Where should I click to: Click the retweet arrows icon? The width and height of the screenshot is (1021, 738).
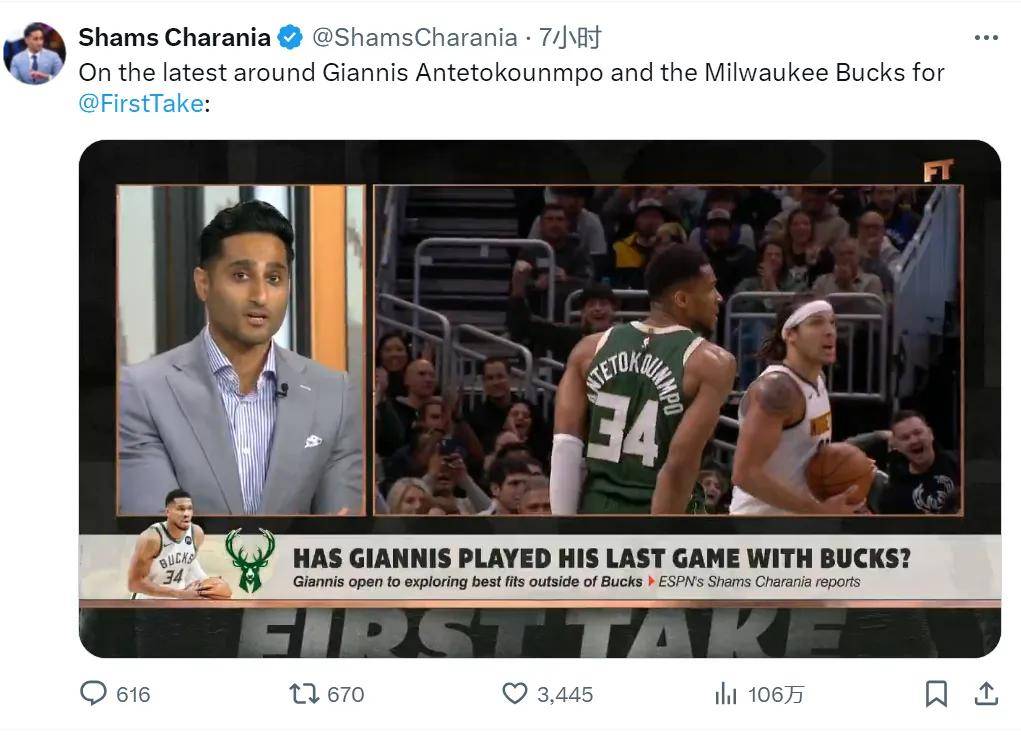[303, 693]
